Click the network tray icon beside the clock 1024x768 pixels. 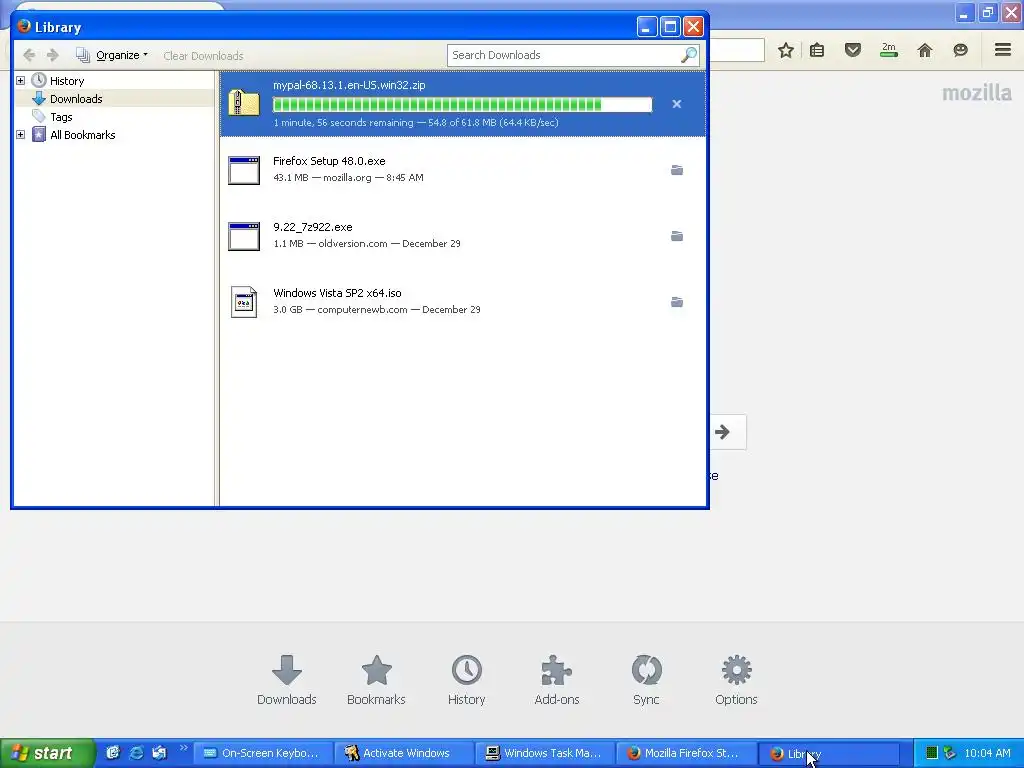tap(950, 753)
